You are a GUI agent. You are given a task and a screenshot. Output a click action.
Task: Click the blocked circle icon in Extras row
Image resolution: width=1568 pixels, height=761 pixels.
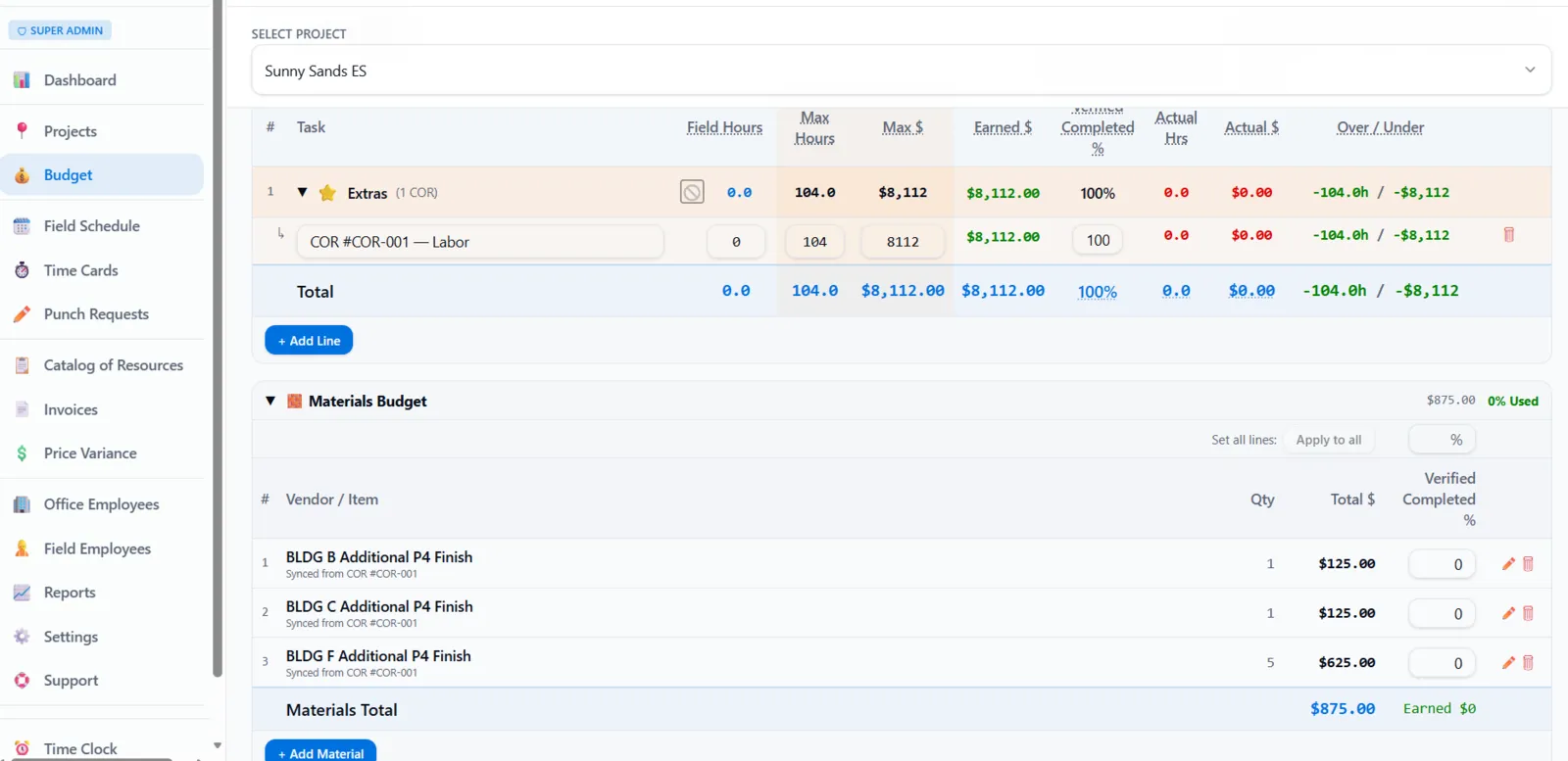coord(692,192)
